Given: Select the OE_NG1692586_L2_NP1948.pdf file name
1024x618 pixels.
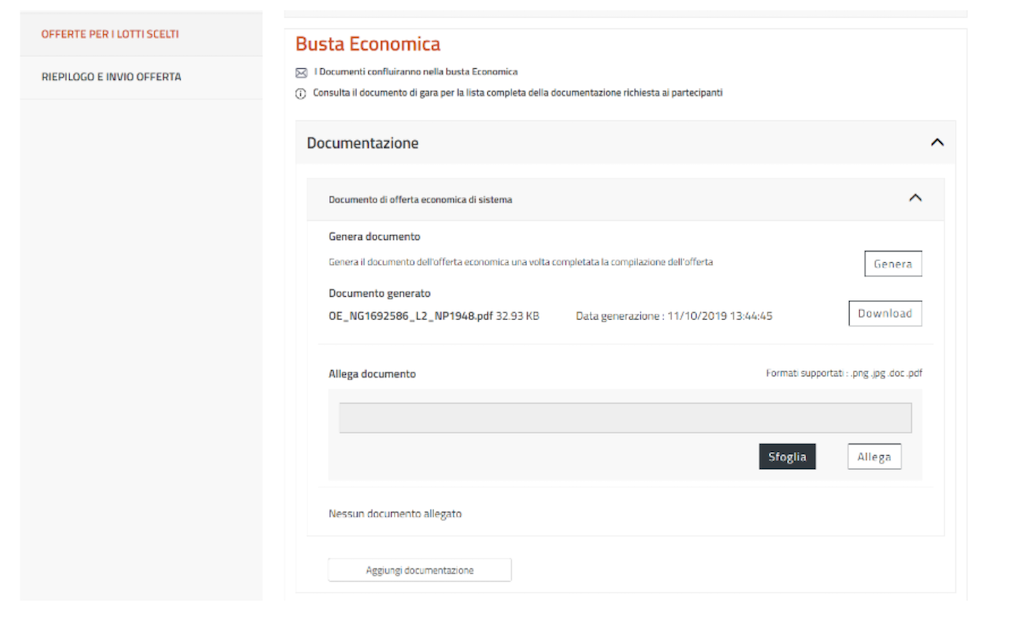Looking at the screenshot, I should tap(410, 316).
